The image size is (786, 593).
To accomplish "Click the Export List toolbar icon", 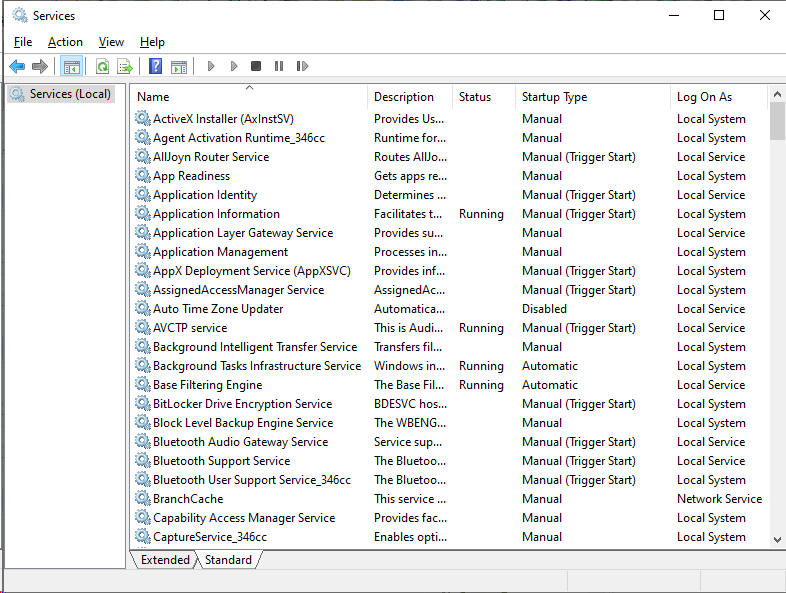I will (x=125, y=66).
